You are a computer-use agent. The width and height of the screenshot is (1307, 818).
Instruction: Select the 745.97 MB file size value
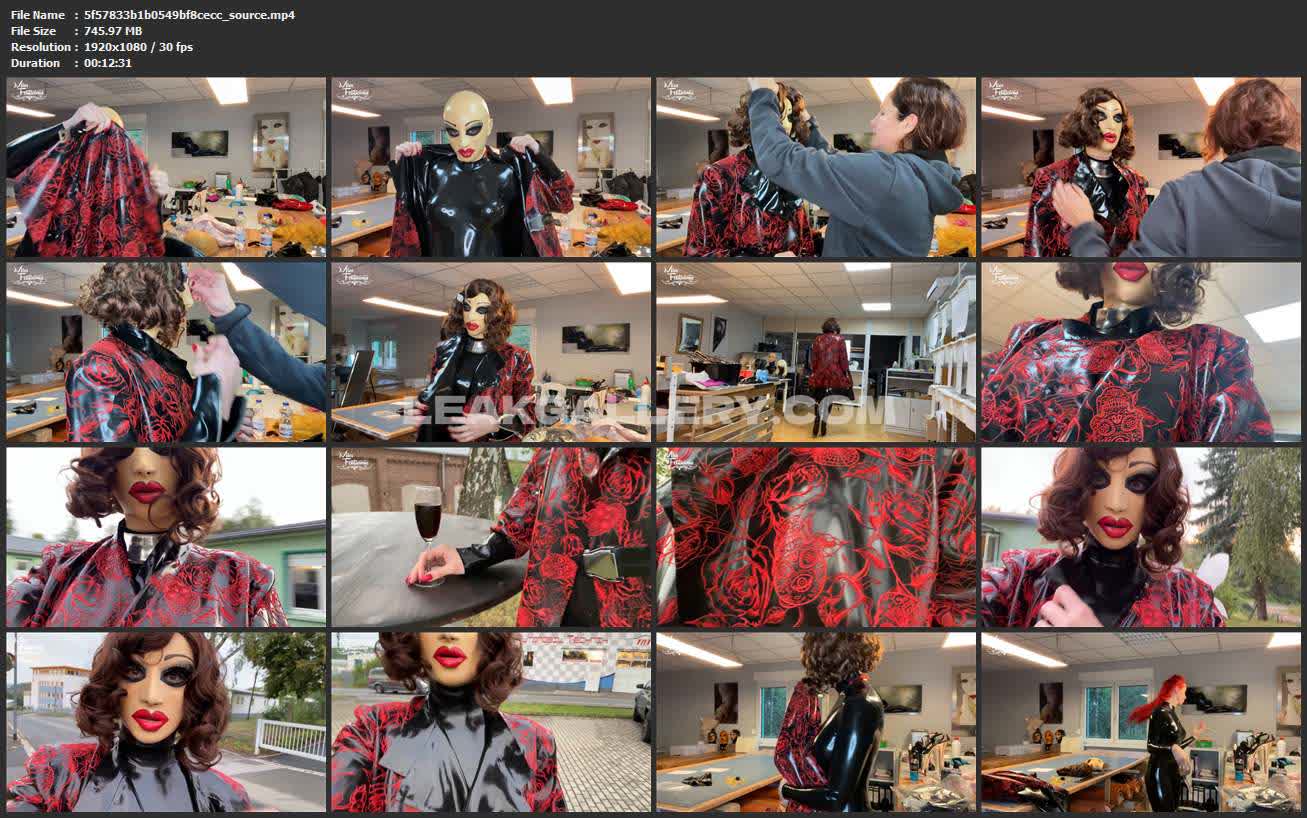pos(113,31)
